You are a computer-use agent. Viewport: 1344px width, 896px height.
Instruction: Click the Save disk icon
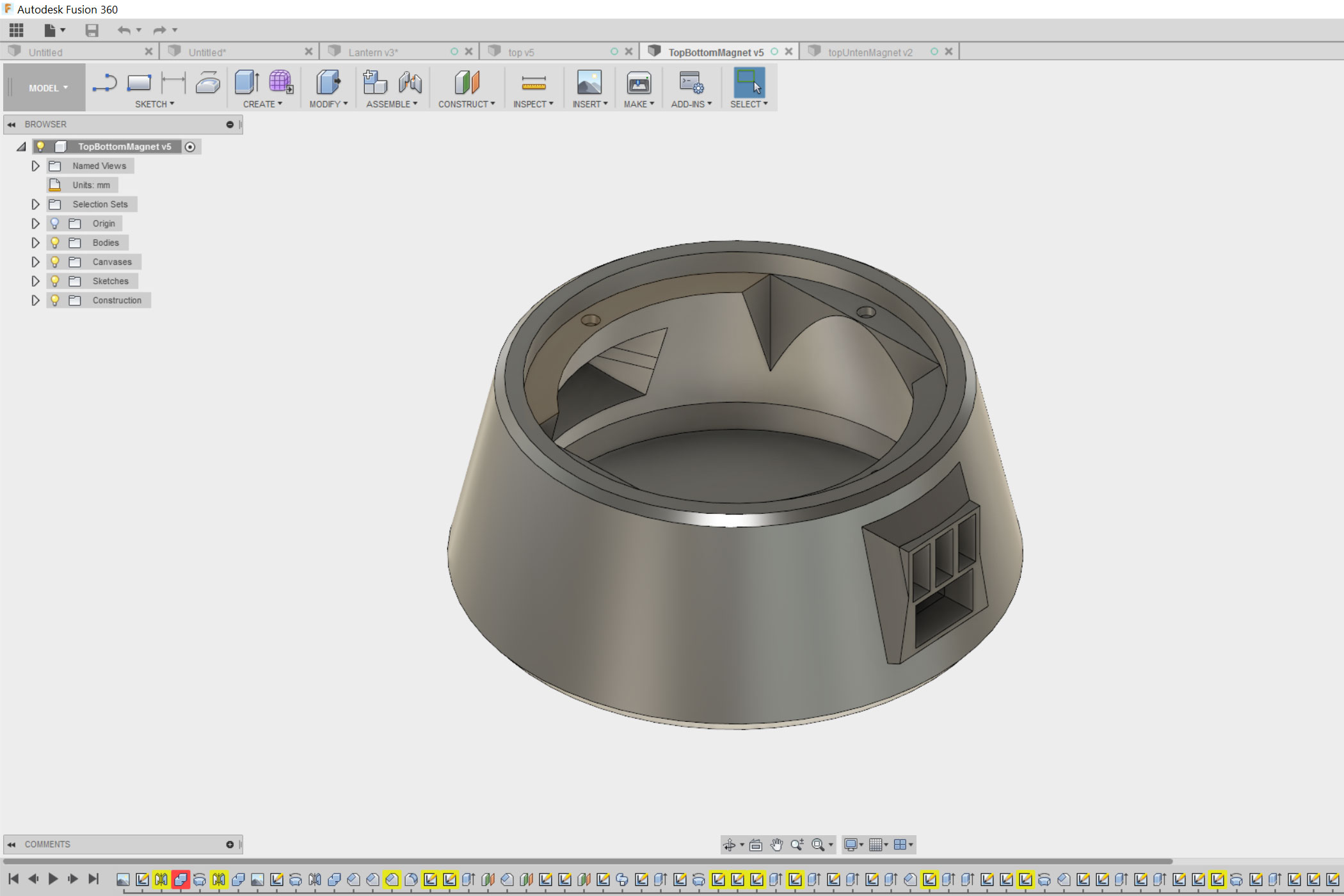tap(92, 30)
